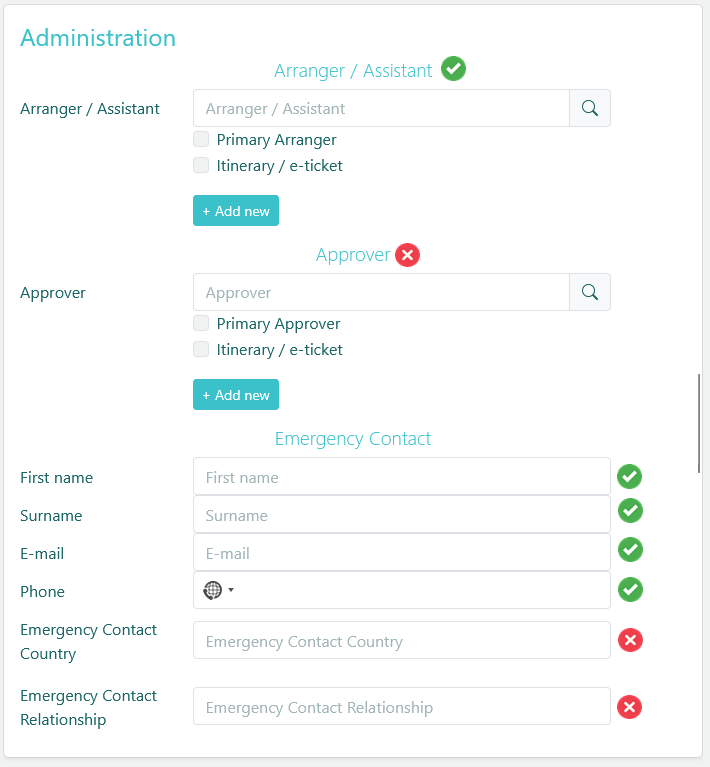This screenshot has width=710, height=767.
Task: Toggle Itinerary / e-ticket checkbox under Arranger
Action: coord(201,166)
